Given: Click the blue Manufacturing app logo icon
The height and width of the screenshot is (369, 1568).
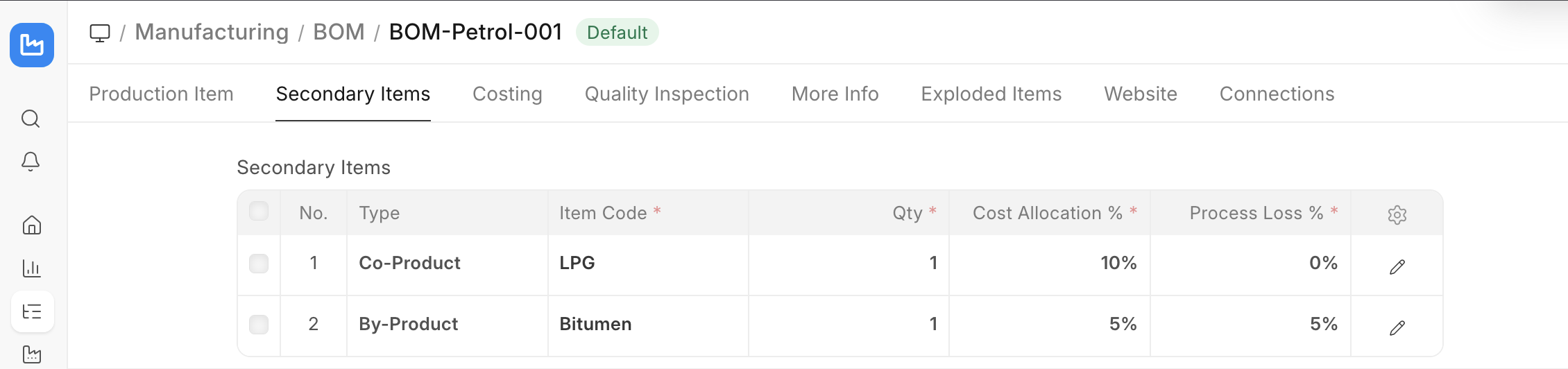Looking at the screenshot, I should tap(32, 45).
